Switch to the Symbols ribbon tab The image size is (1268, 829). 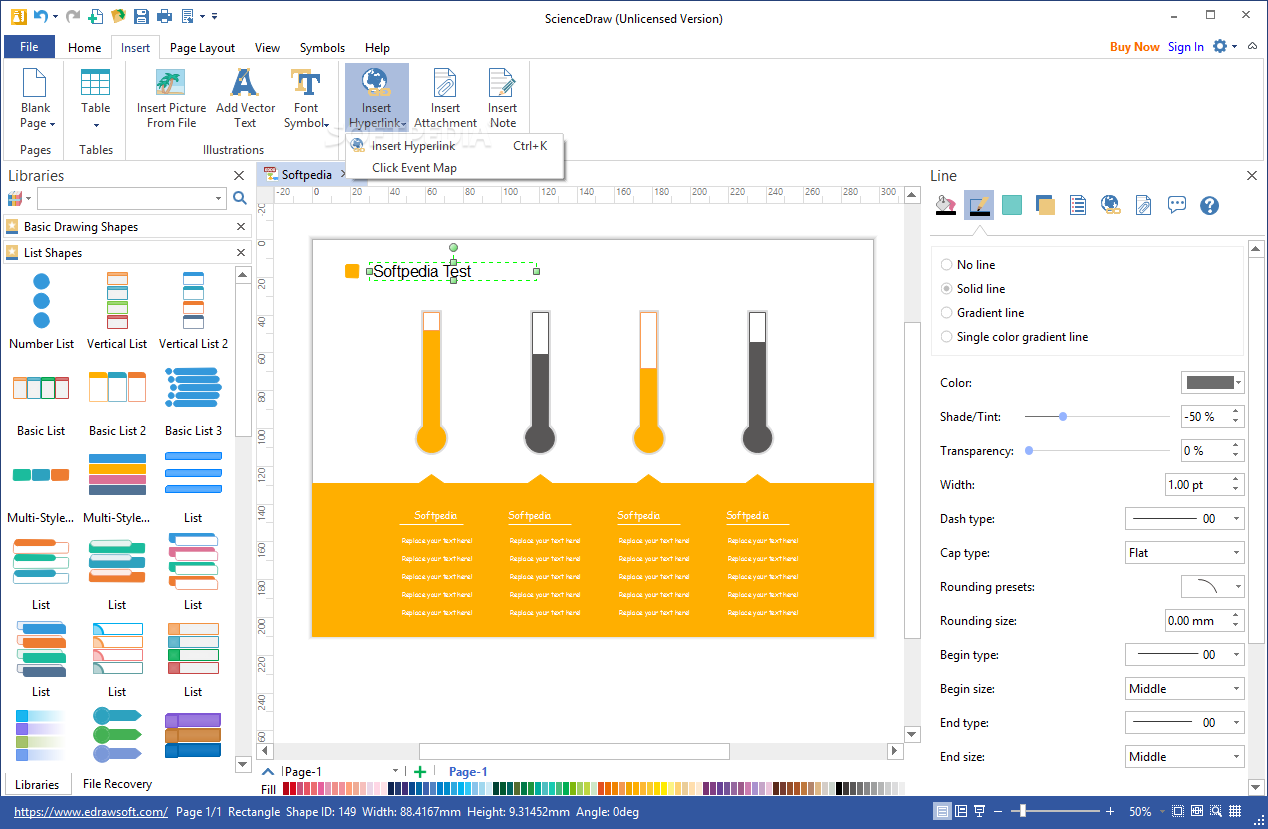[322, 48]
